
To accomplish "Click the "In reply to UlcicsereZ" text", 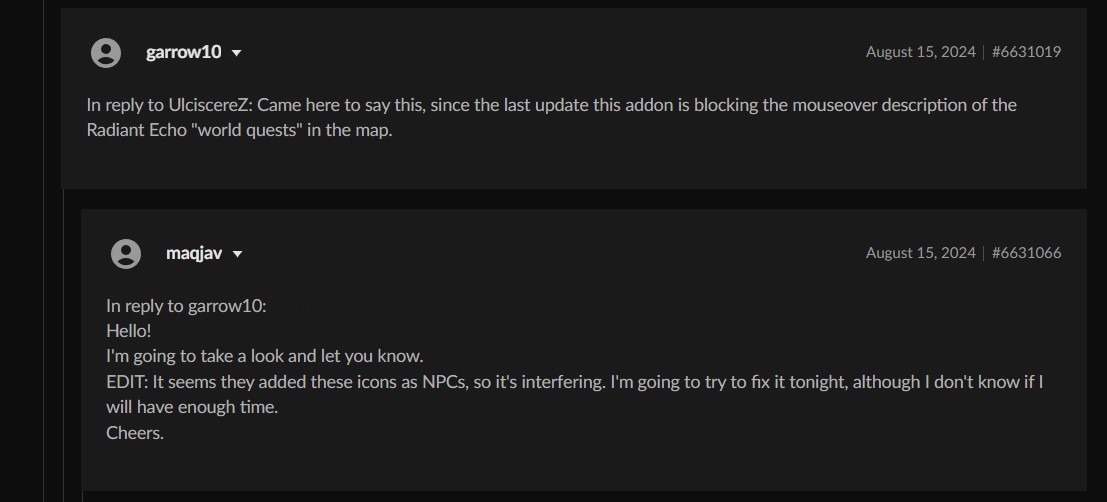I will pyautogui.click(x=169, y=105).
